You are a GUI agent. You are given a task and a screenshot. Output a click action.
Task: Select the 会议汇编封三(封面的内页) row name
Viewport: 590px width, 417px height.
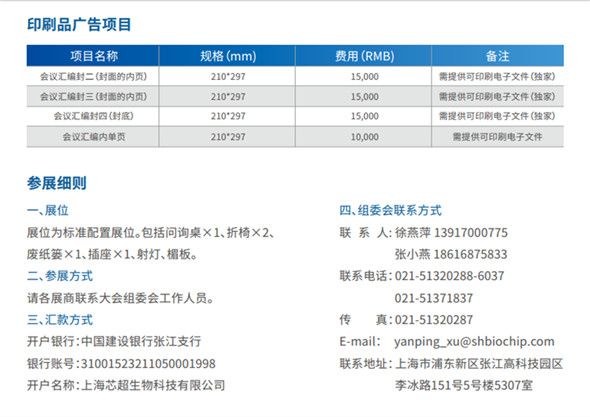pyautogui.click(x=93, y=96)
